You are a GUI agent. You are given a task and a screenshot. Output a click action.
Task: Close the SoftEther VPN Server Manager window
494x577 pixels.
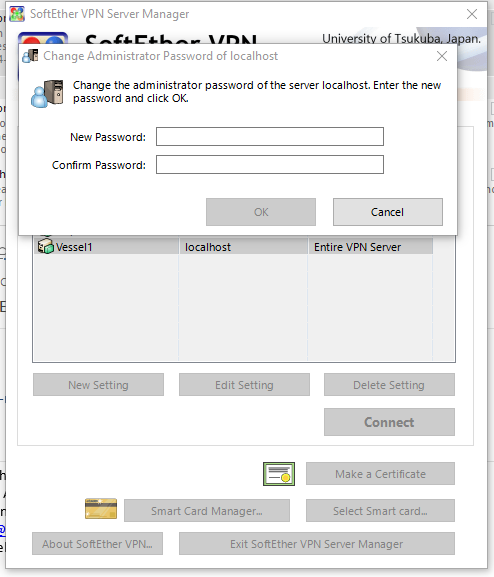(x=472, y=14)
